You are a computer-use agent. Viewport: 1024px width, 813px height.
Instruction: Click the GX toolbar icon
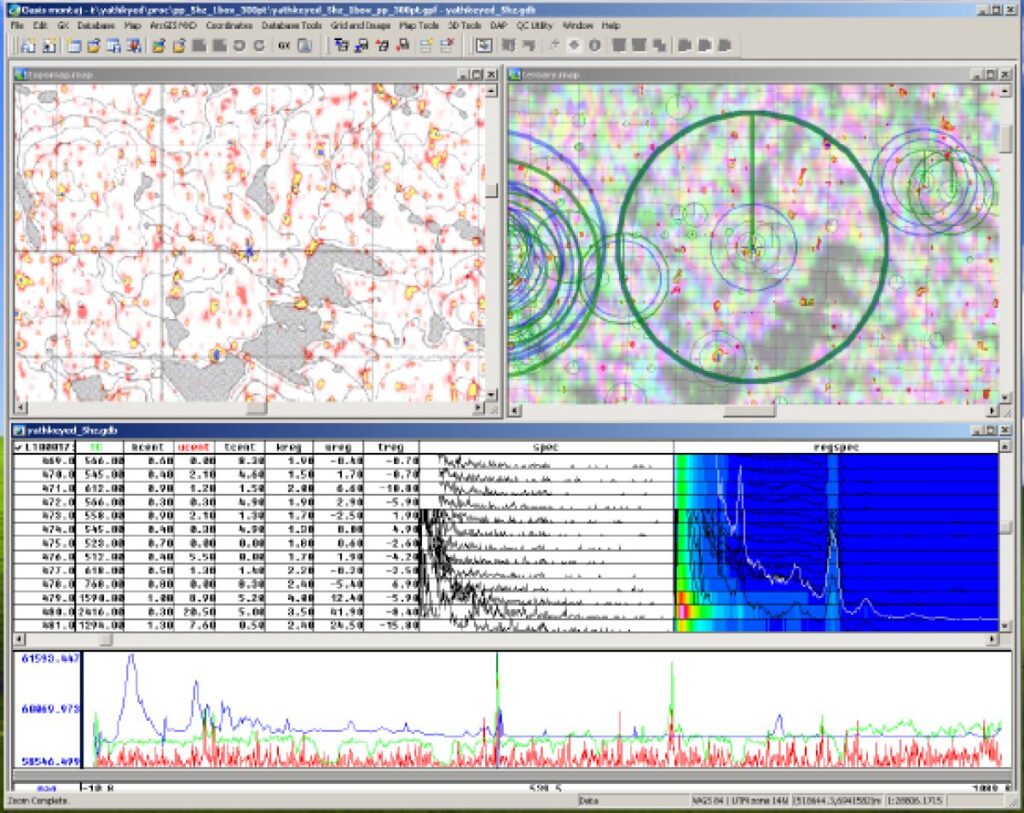tap(283, 46)
